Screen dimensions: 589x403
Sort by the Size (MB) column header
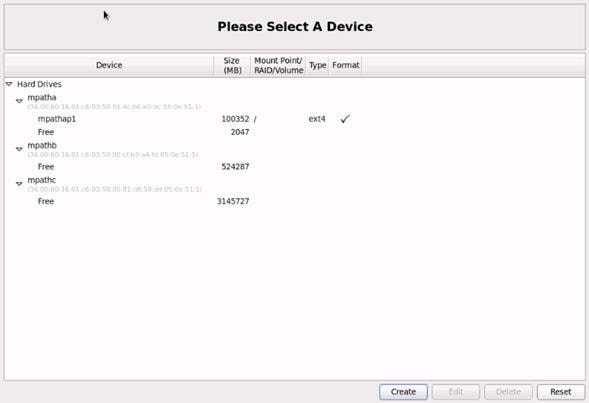click(232, 65)
